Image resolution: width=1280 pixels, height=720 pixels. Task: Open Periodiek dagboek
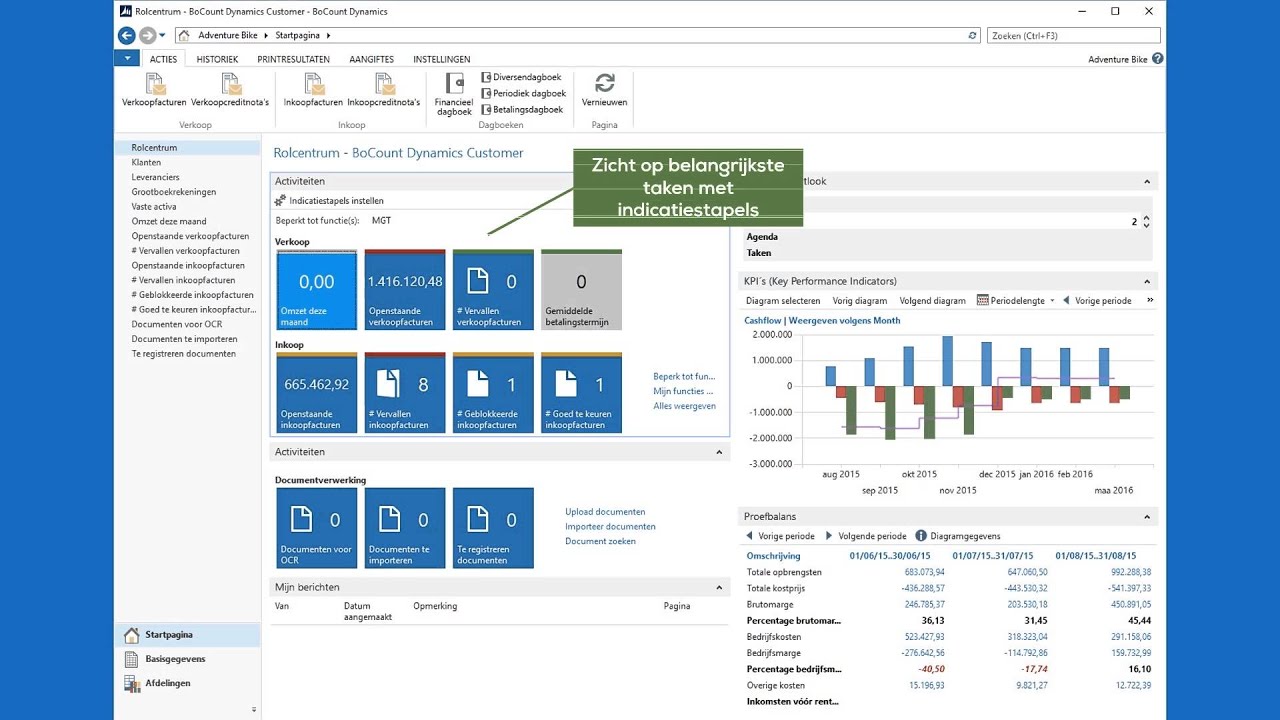(523, 93)
